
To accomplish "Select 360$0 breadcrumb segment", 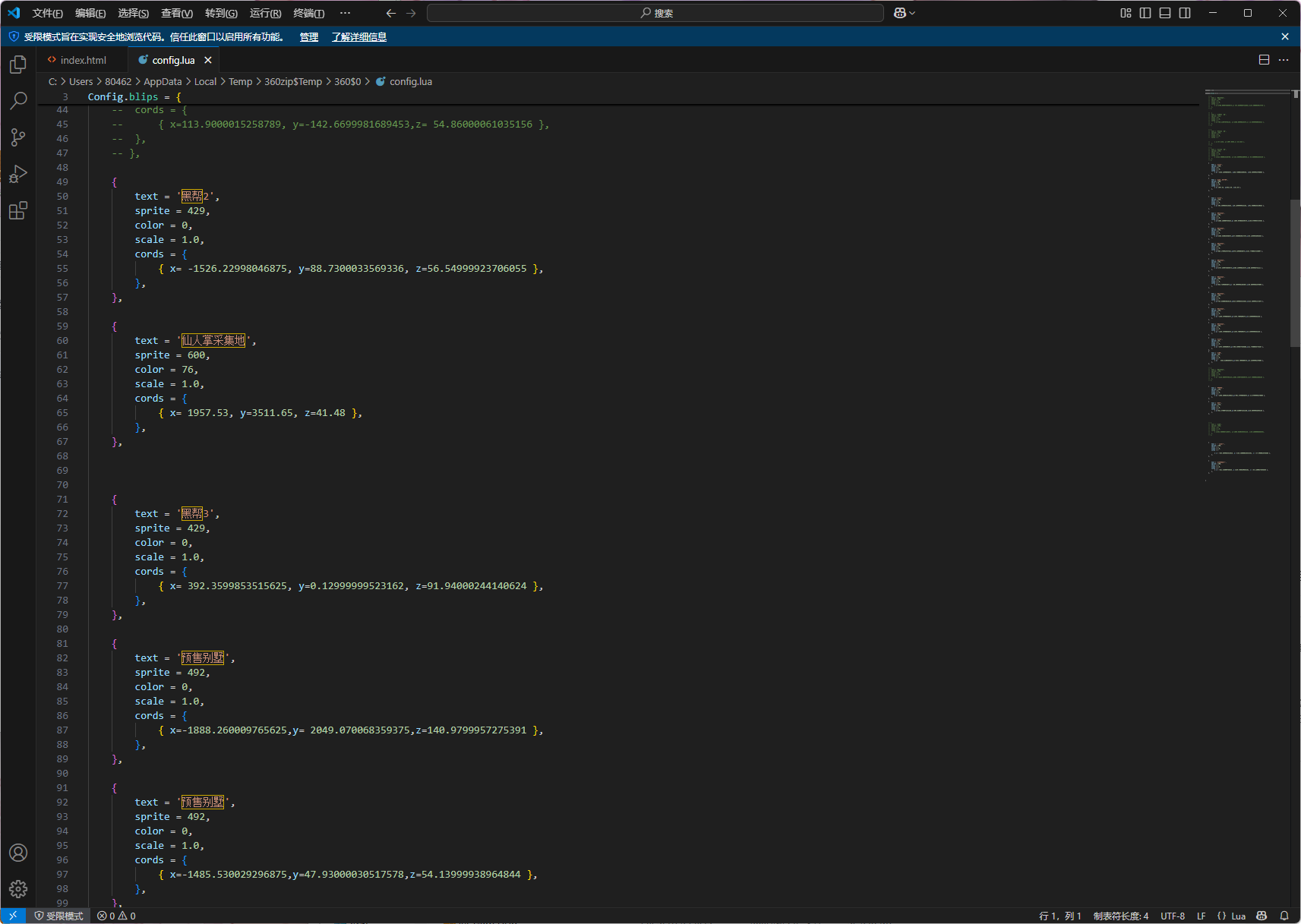I will (348, 81).
